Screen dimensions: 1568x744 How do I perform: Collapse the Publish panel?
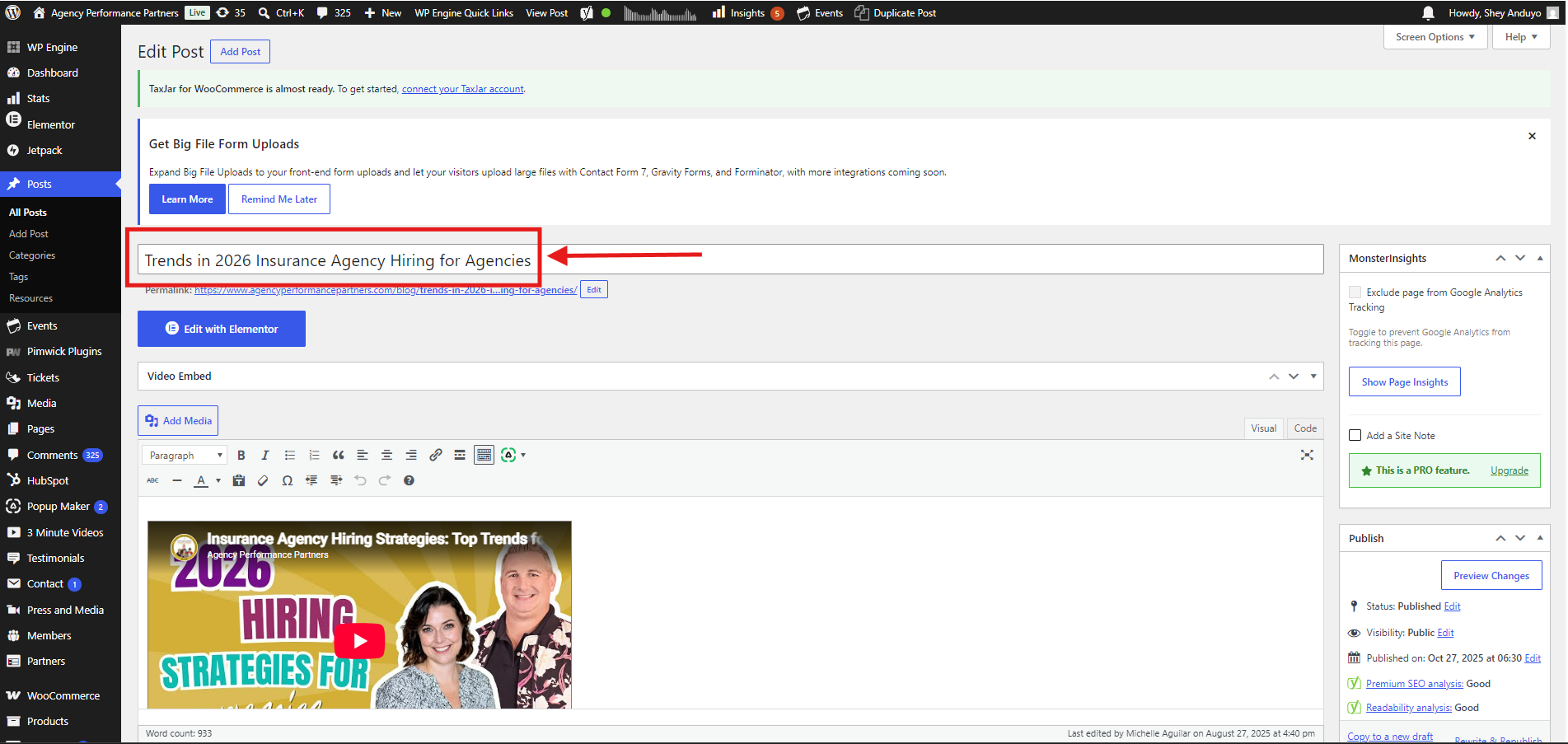(1540, 537)
